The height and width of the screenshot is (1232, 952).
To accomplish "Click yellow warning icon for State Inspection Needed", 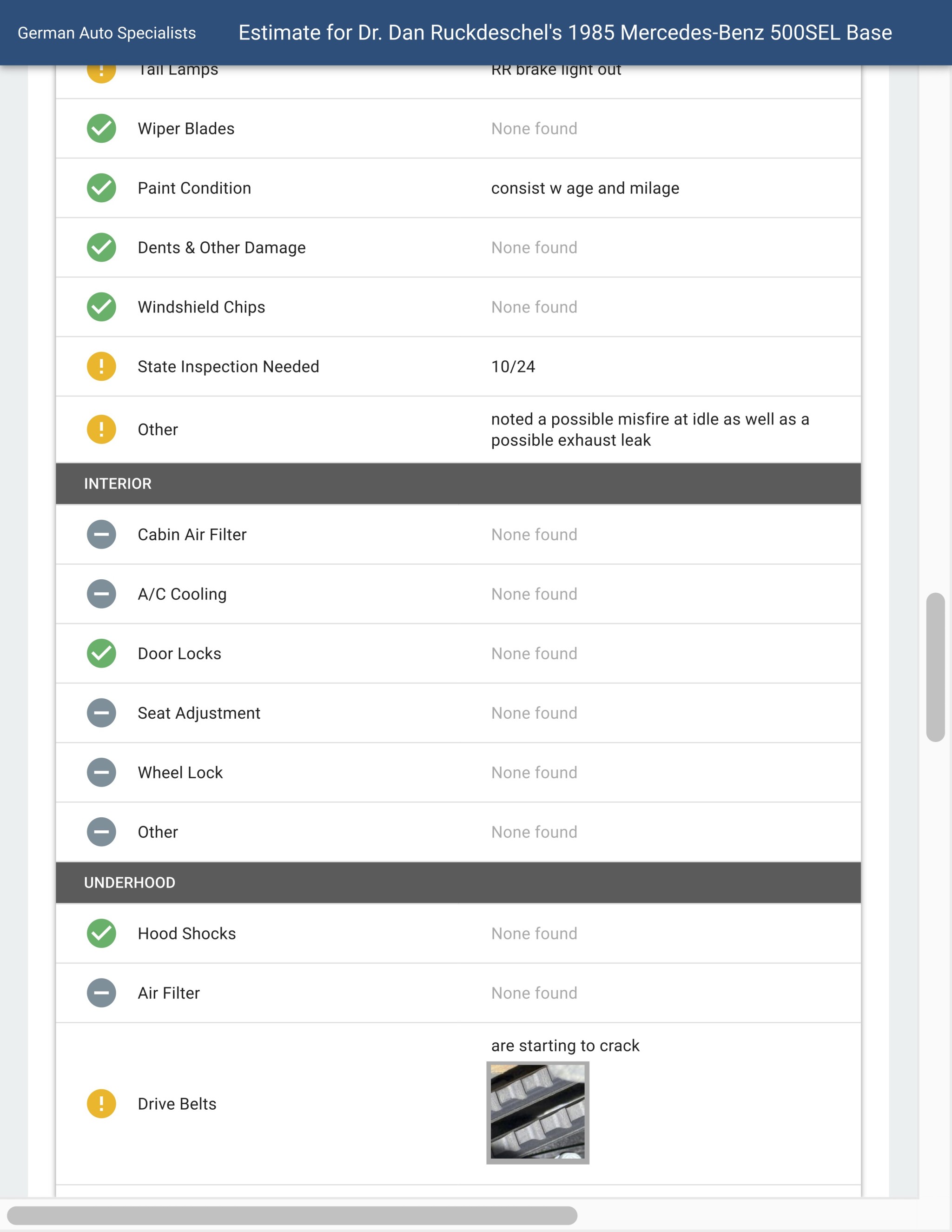I will tap(101, 367).
